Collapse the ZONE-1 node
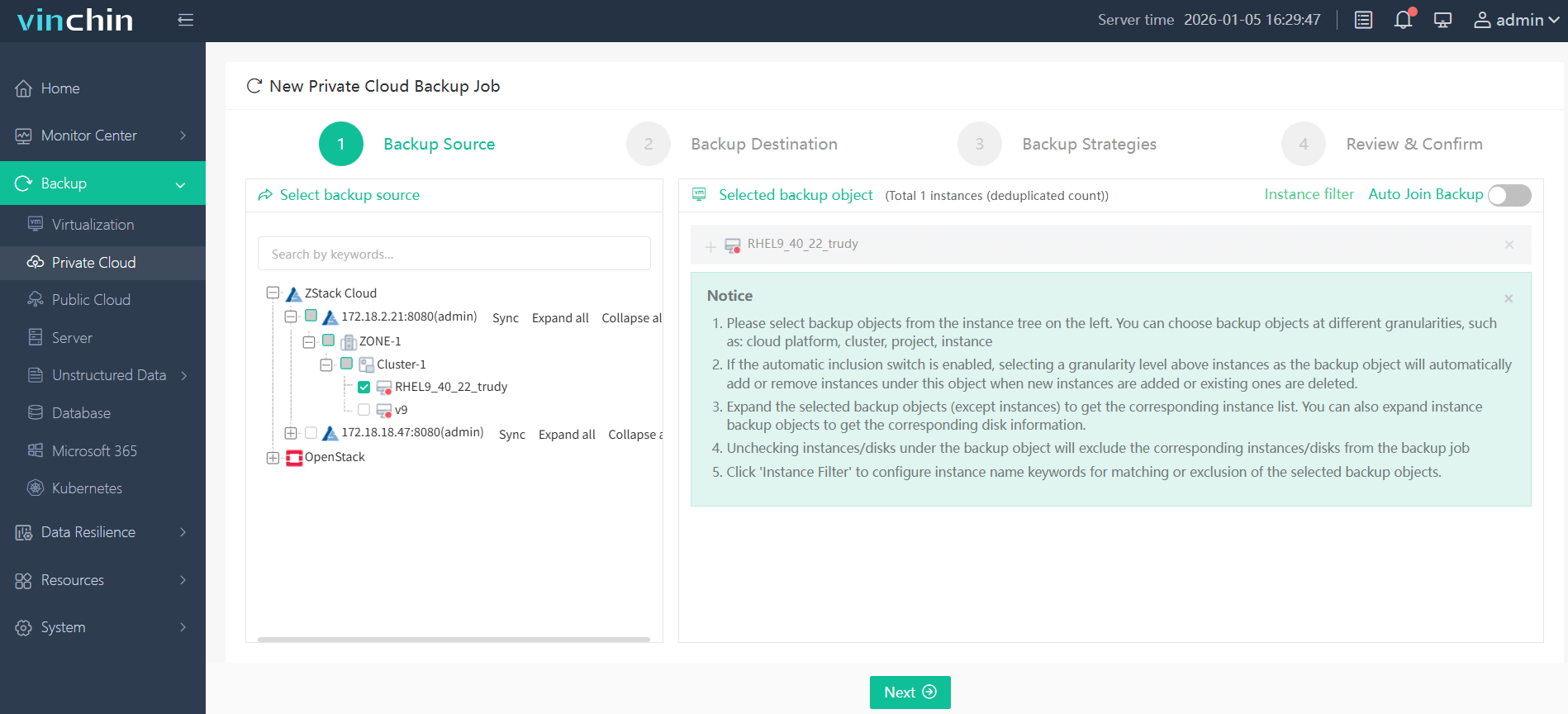Image resolution: width=1568 pixels, height=714 pixels. [x=309, y=341]
